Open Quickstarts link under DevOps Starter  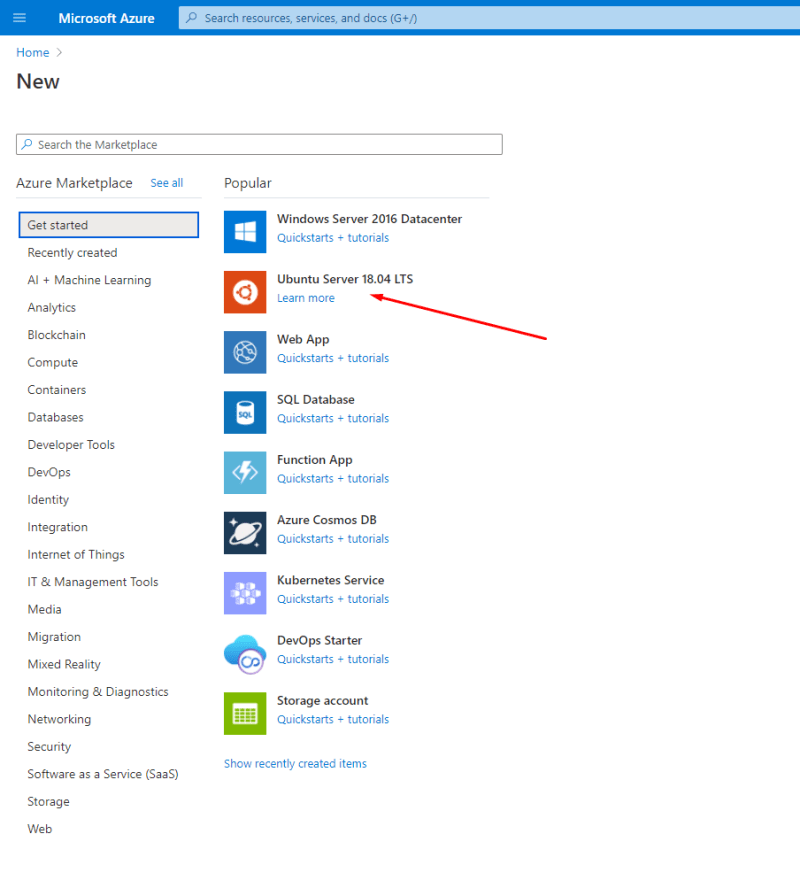333,659
